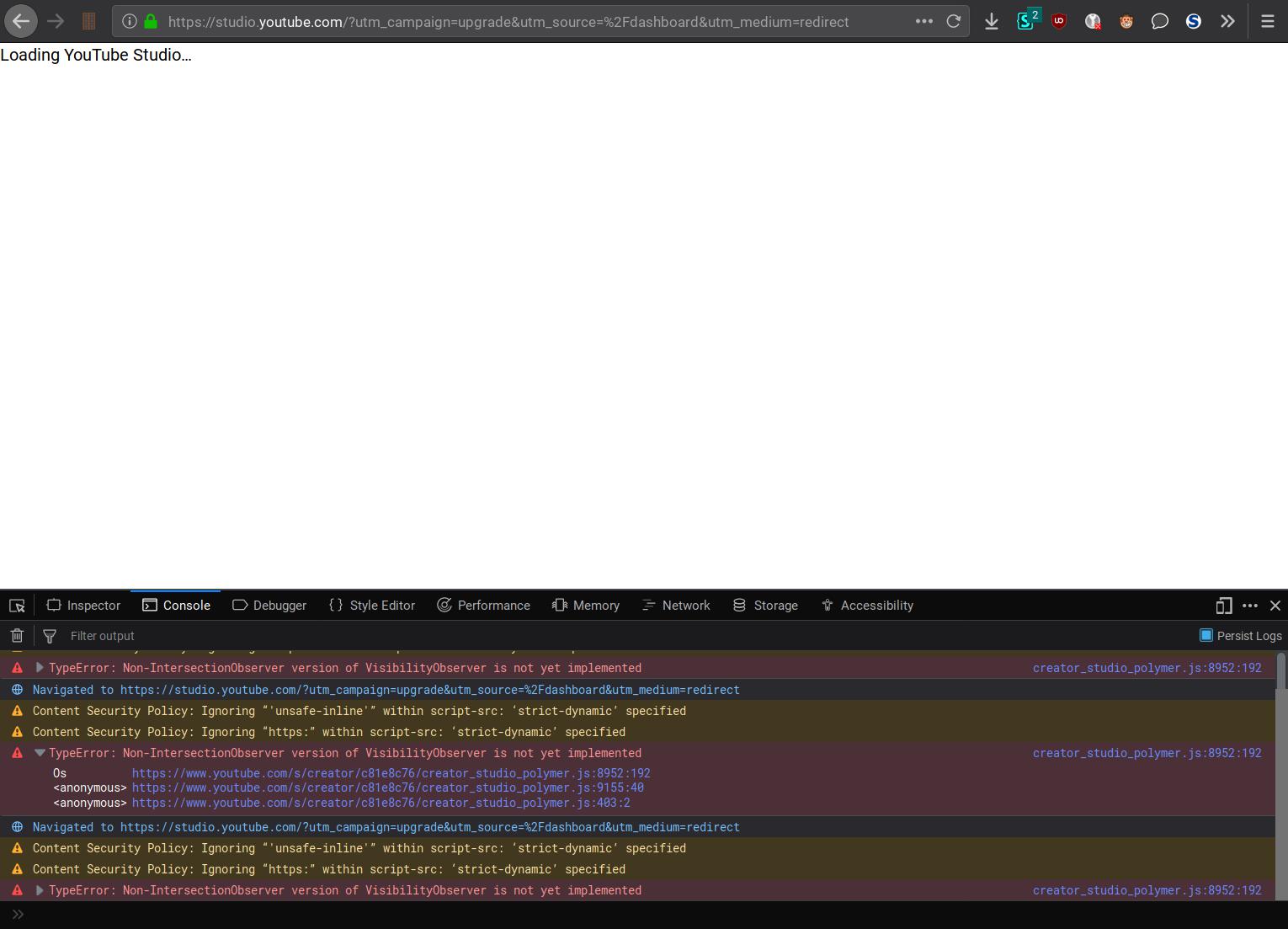Open the site information icon in the address bar
This screenshot has height=929, width=1288.
pos(129,22)
